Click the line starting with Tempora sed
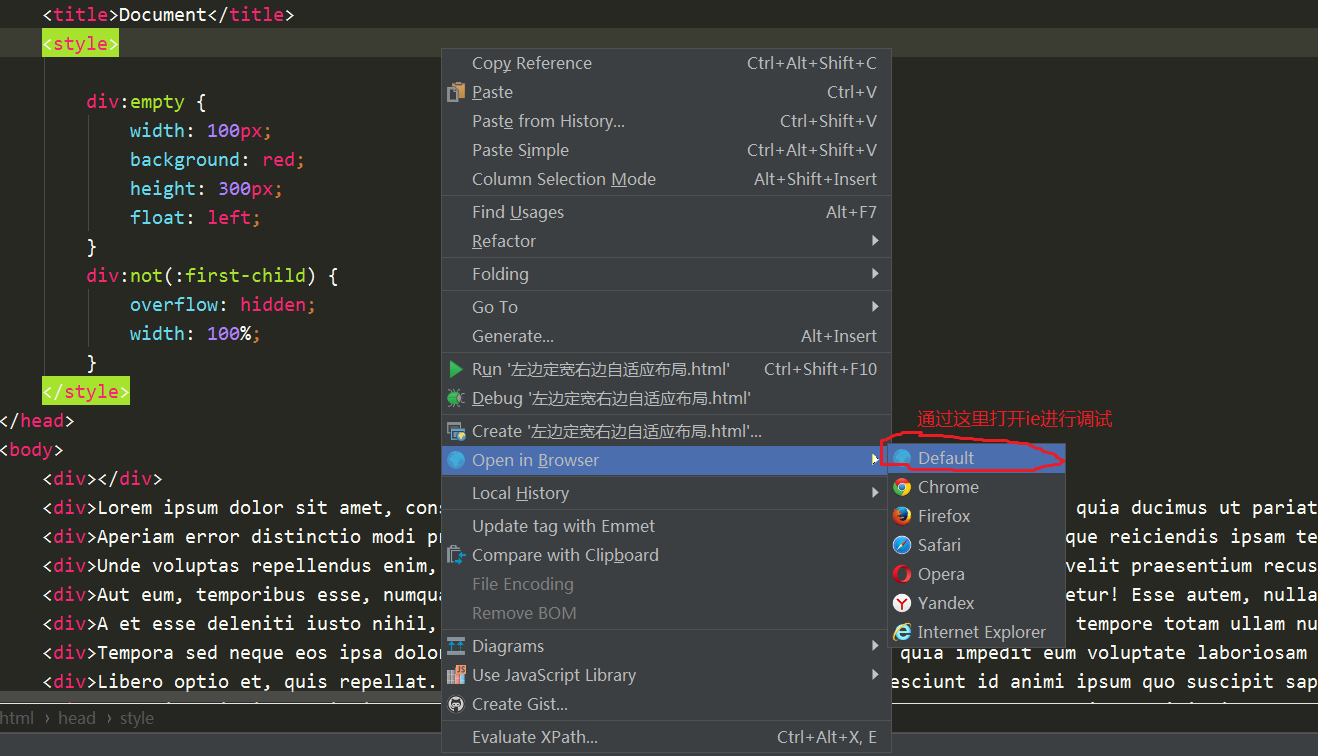Image resolution: width=1318 pixels, height=756 pixels. [x=242, y=653]
